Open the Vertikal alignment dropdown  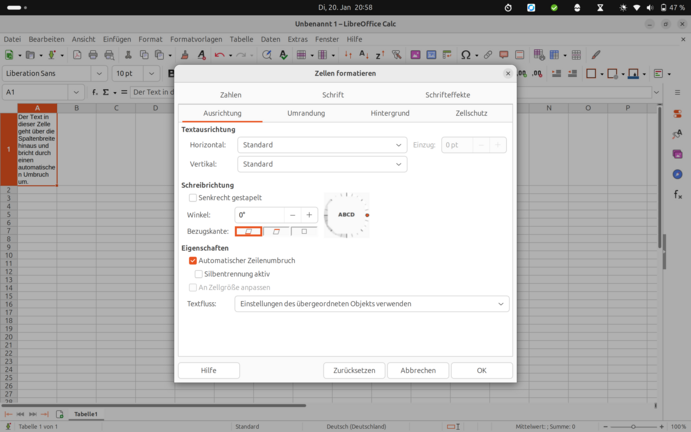click(x=322, y=164)
